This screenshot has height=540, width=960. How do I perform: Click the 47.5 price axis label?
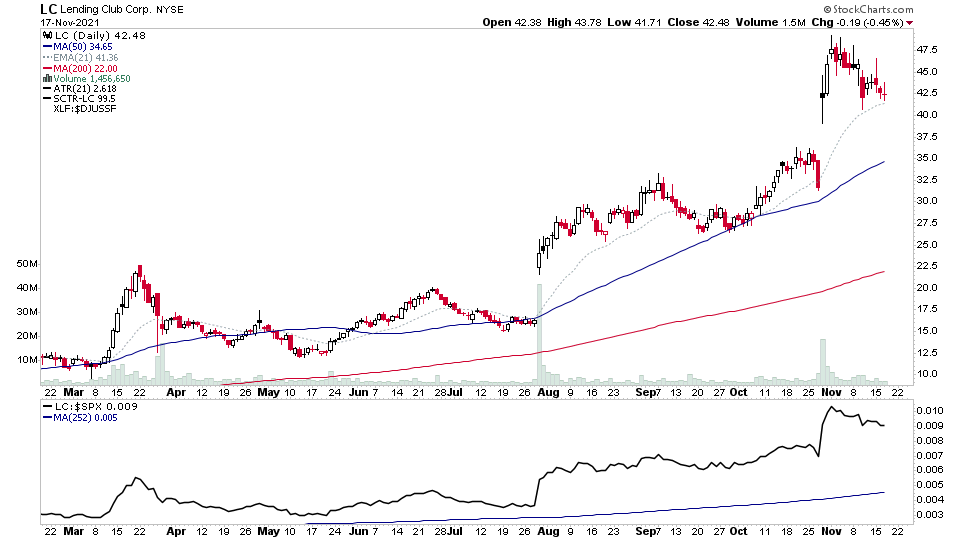[x=927, y=50]
